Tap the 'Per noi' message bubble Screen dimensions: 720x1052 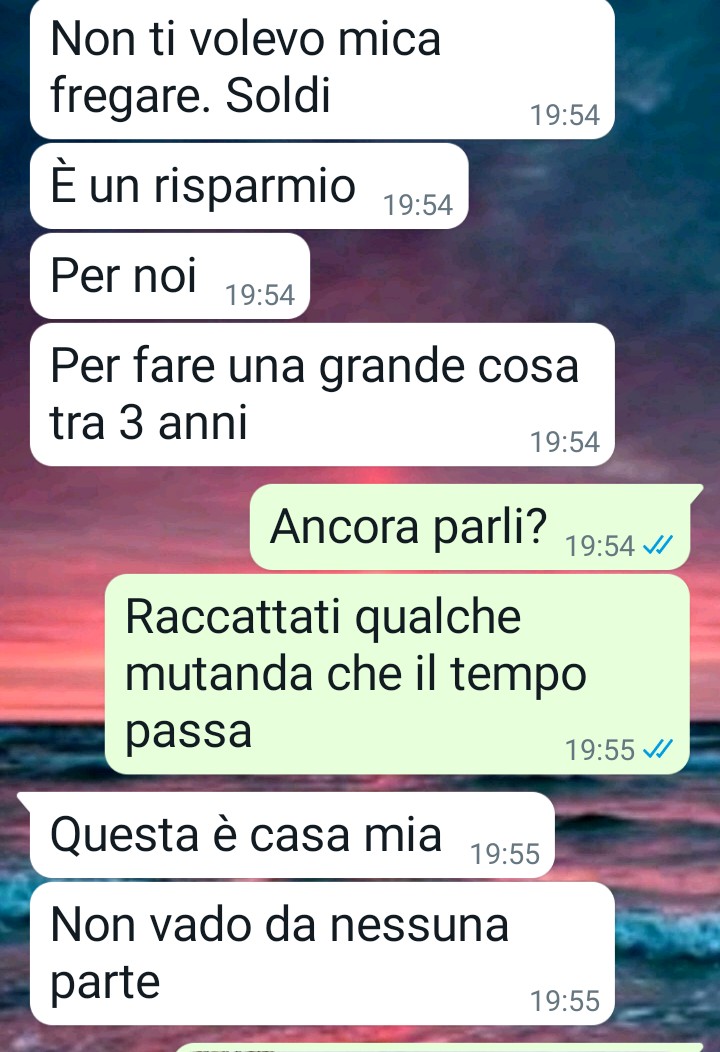(170, 276)
